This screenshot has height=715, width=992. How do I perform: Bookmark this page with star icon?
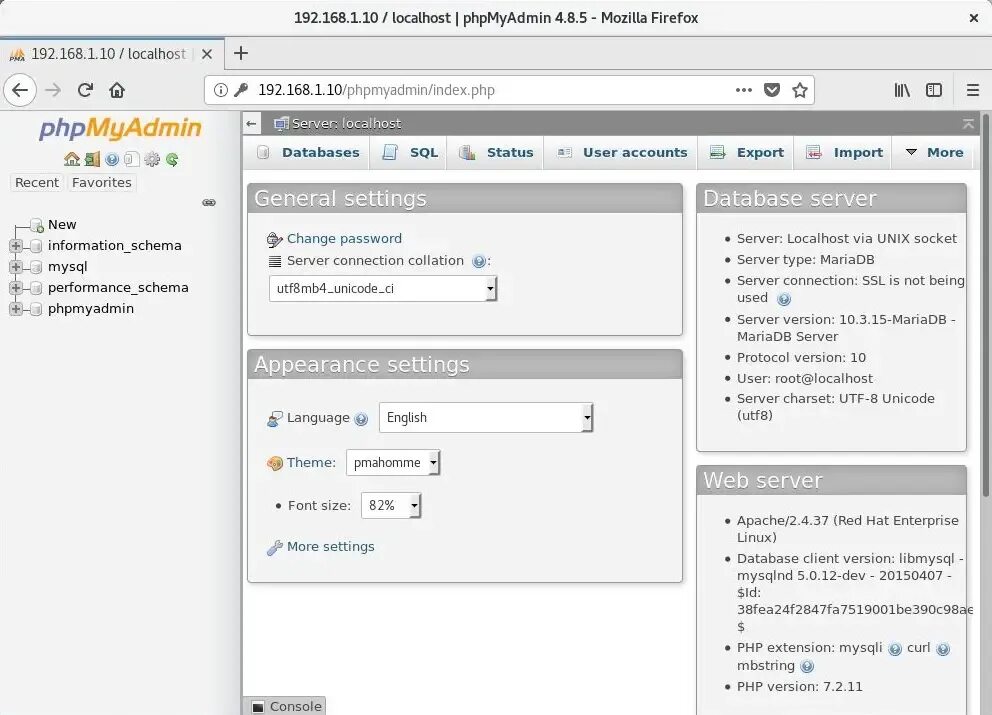tap(800, 90)
